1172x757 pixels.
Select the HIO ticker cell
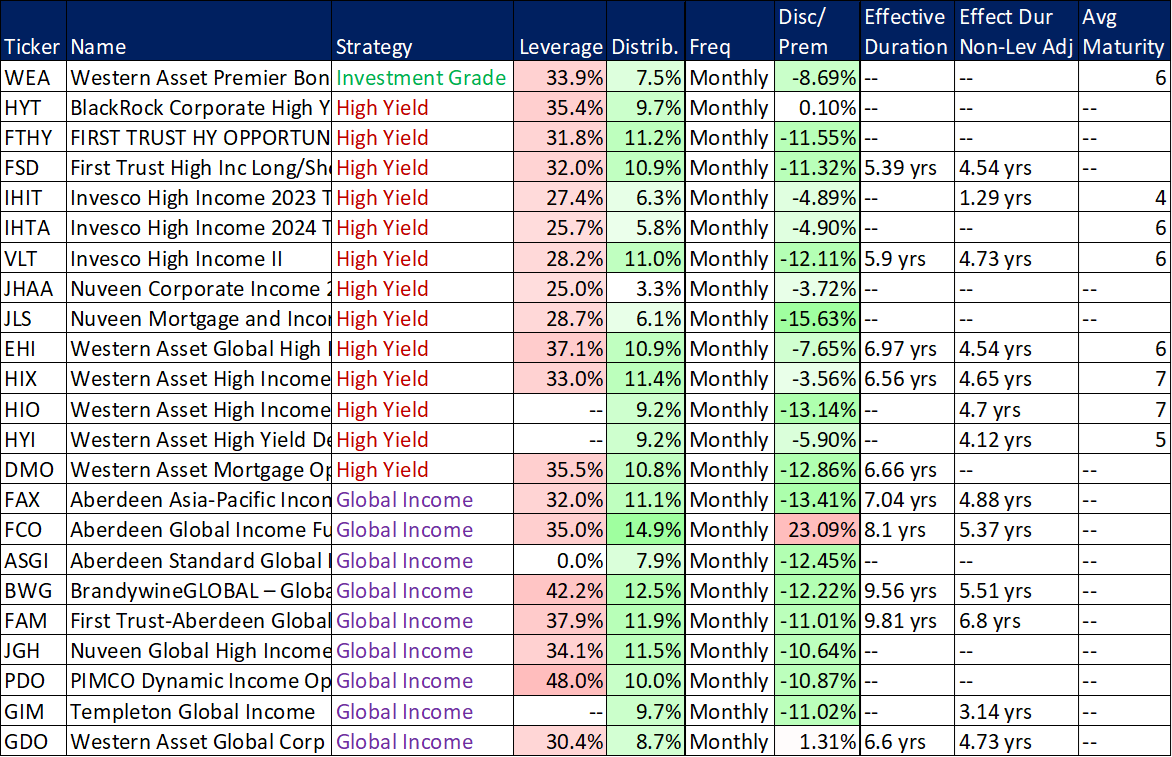point(33,410)
